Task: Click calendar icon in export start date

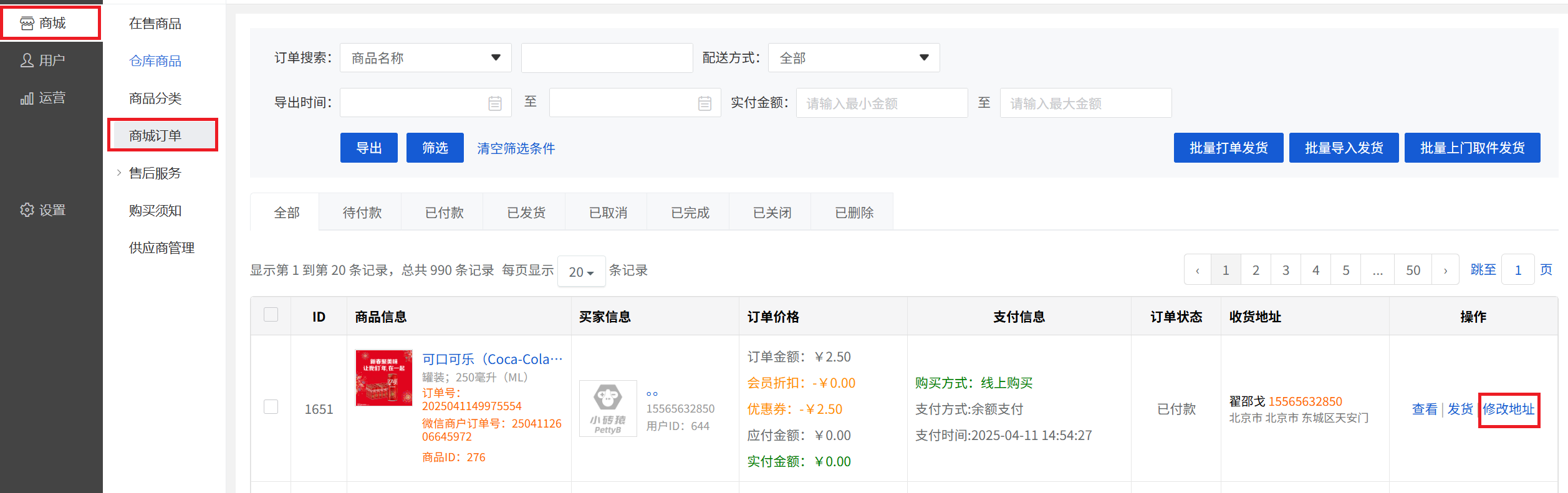Action: point(494,103)
